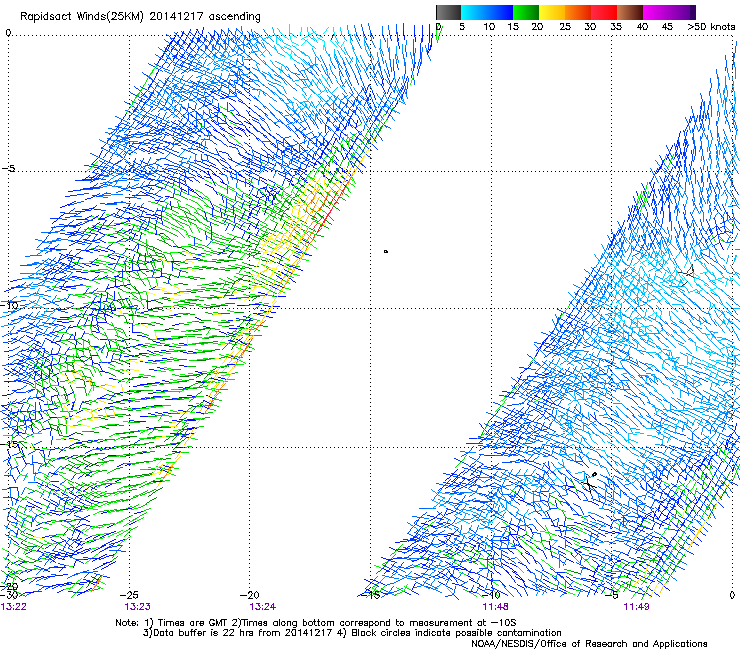Image resolution: width=740 pixels, height=650 pixels.
Task: Click the word 'ascending' in the title
Action: tap(235, 17)
